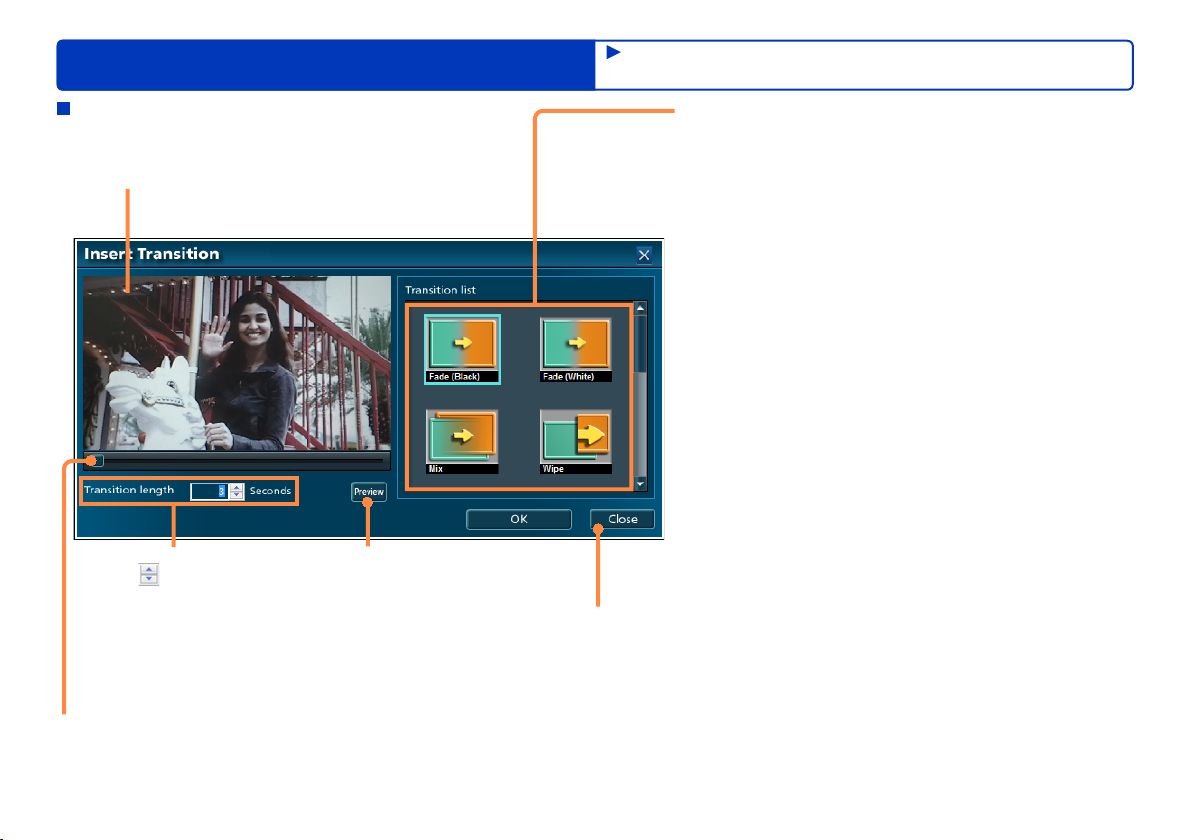Select the Fade (White) transition
Image resolution: width=1192 pixels, height=840 pixels.
[575, 349]
